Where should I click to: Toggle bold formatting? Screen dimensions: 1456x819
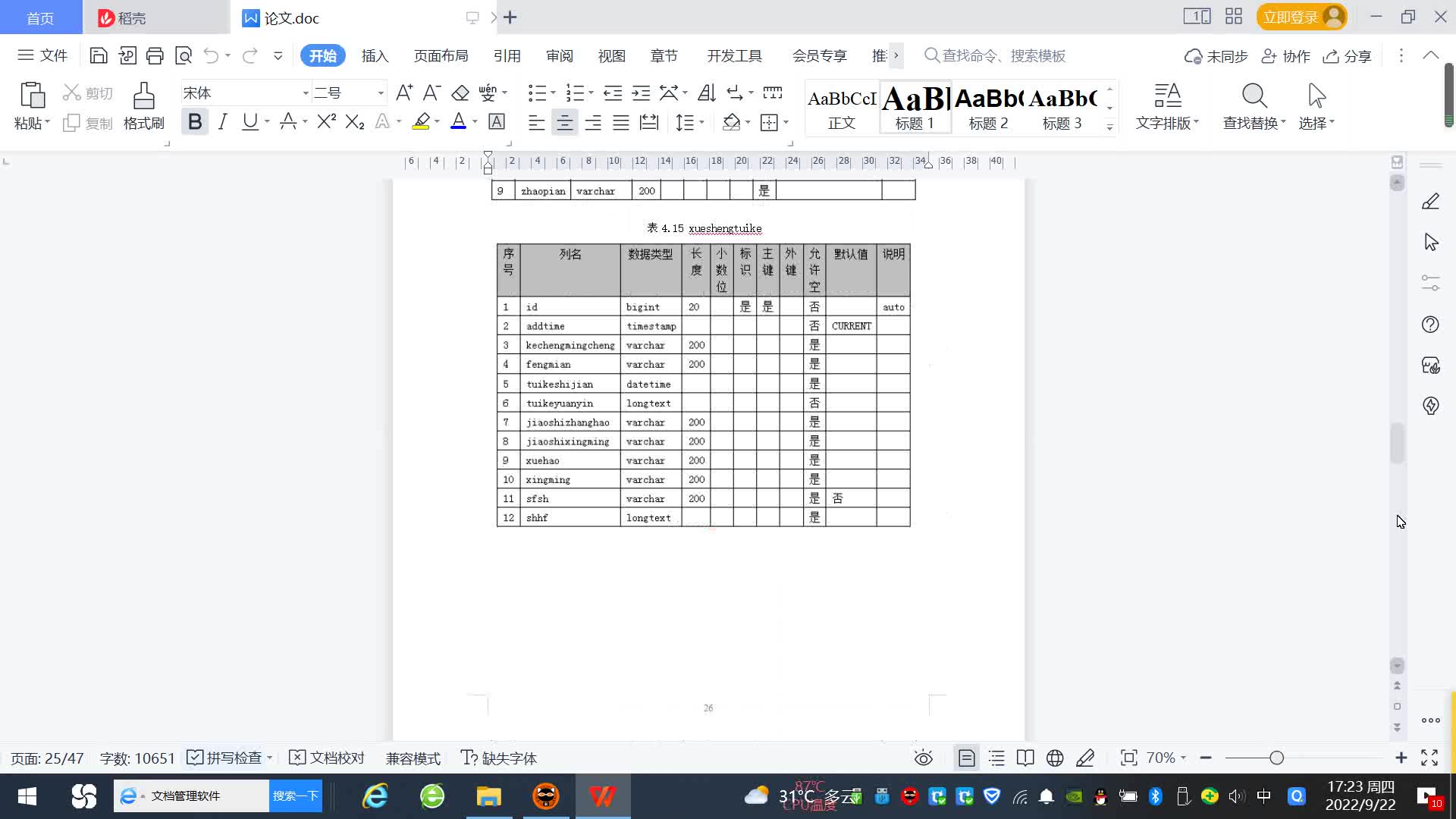pos(195,121)
